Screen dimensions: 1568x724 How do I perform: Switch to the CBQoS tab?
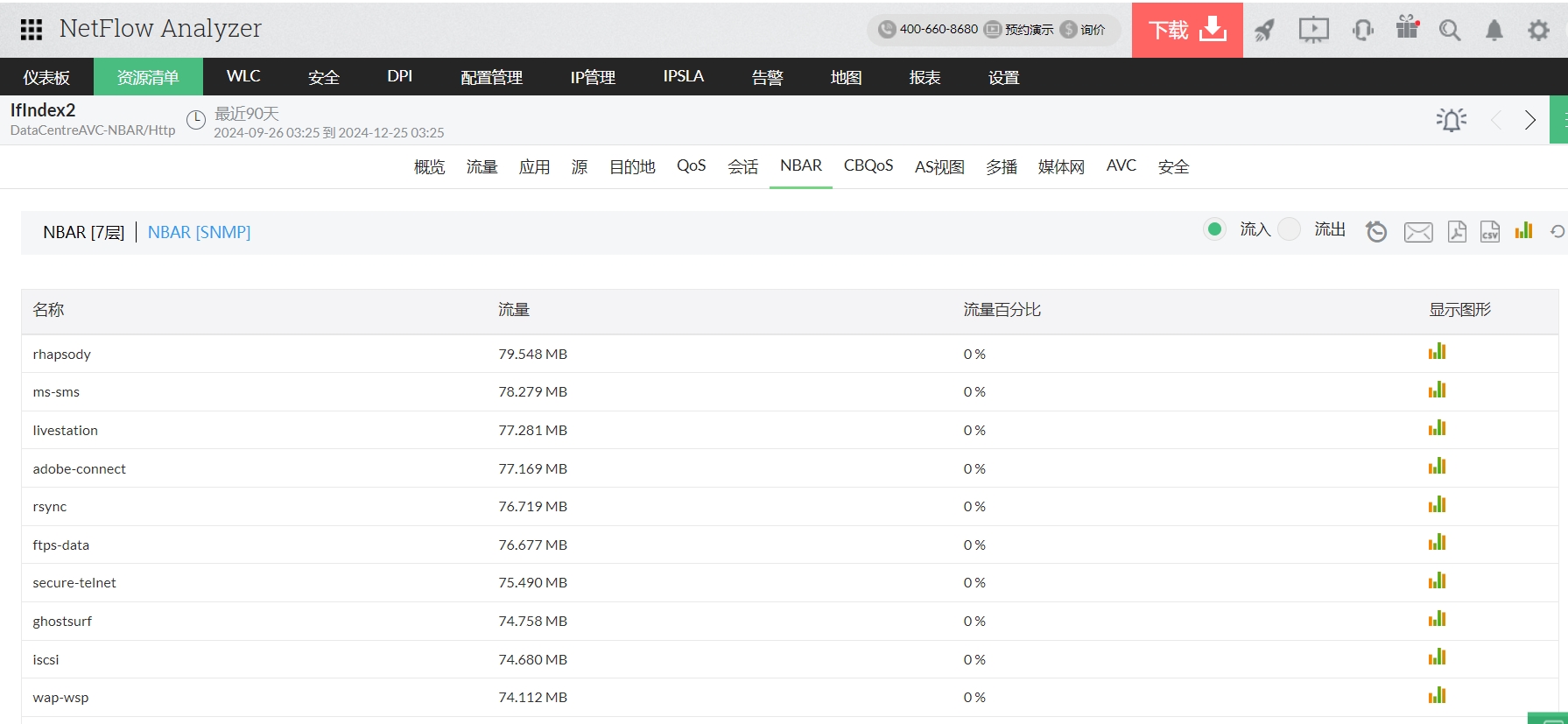tap(868, 165)
